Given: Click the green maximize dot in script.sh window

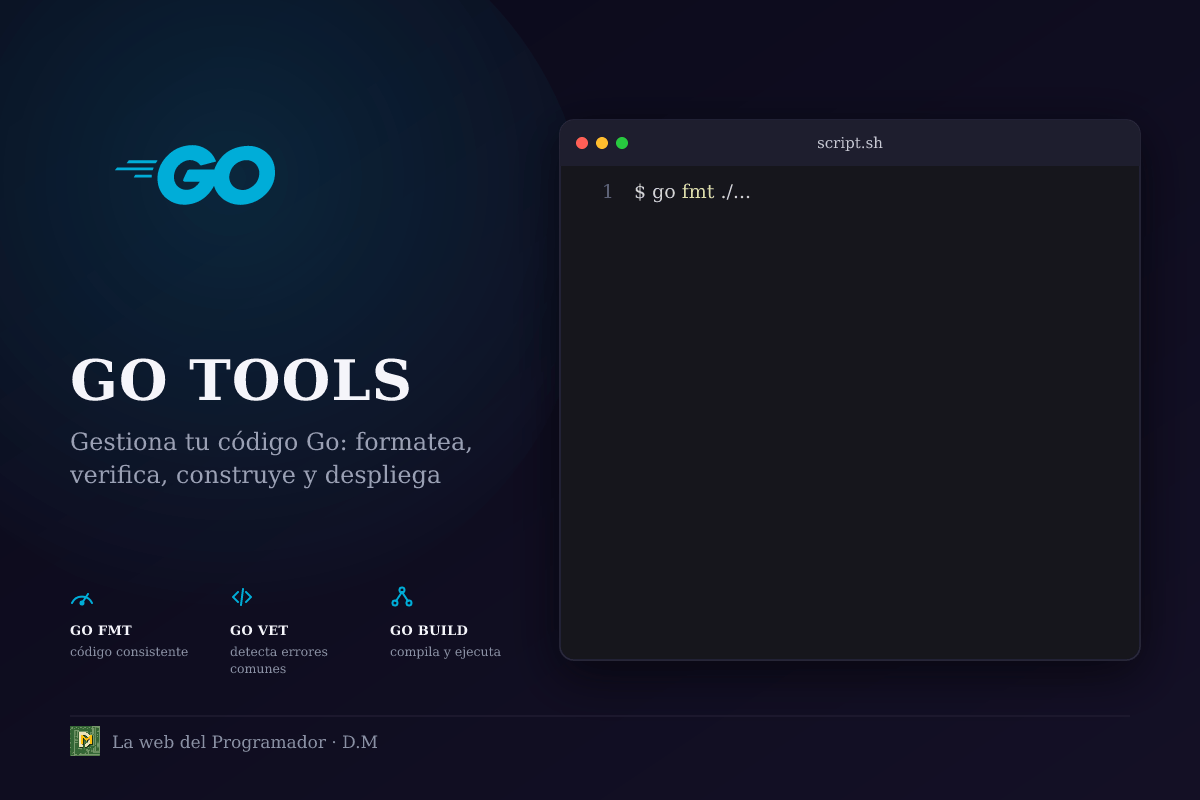Looking at the screenshot, I should [622, 143].
